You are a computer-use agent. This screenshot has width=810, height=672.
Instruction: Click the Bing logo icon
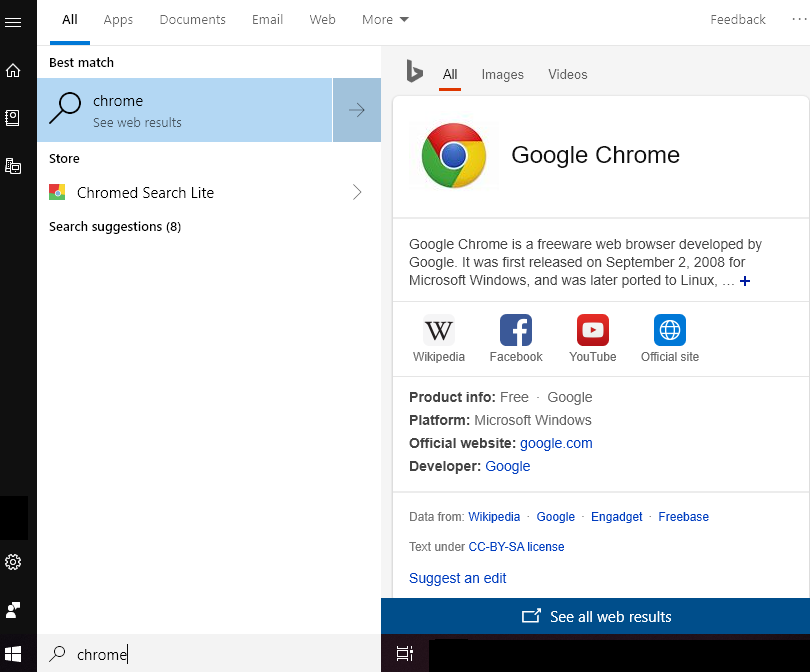(x=414, y=71)
